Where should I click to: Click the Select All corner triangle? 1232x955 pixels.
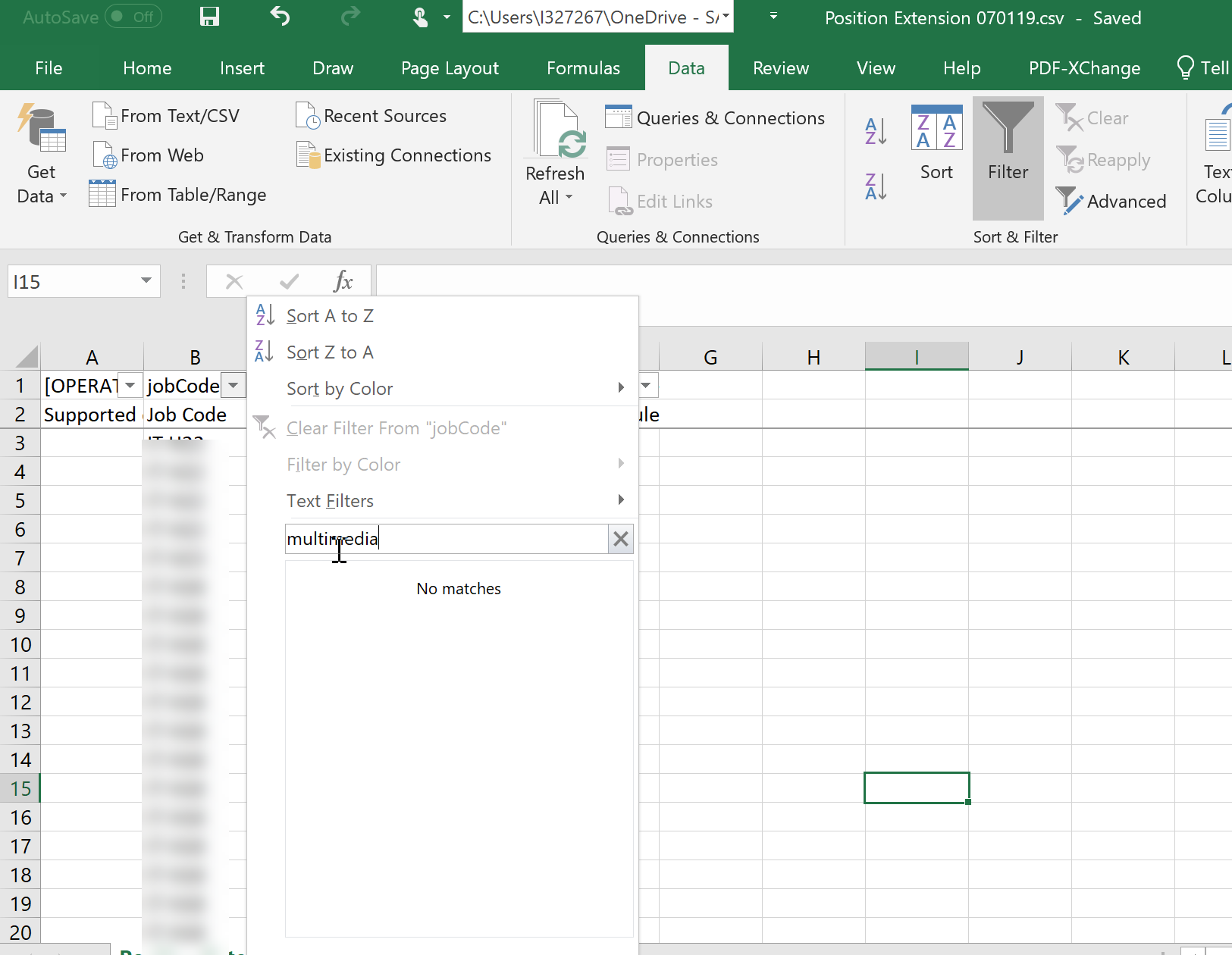coord(26,356)
